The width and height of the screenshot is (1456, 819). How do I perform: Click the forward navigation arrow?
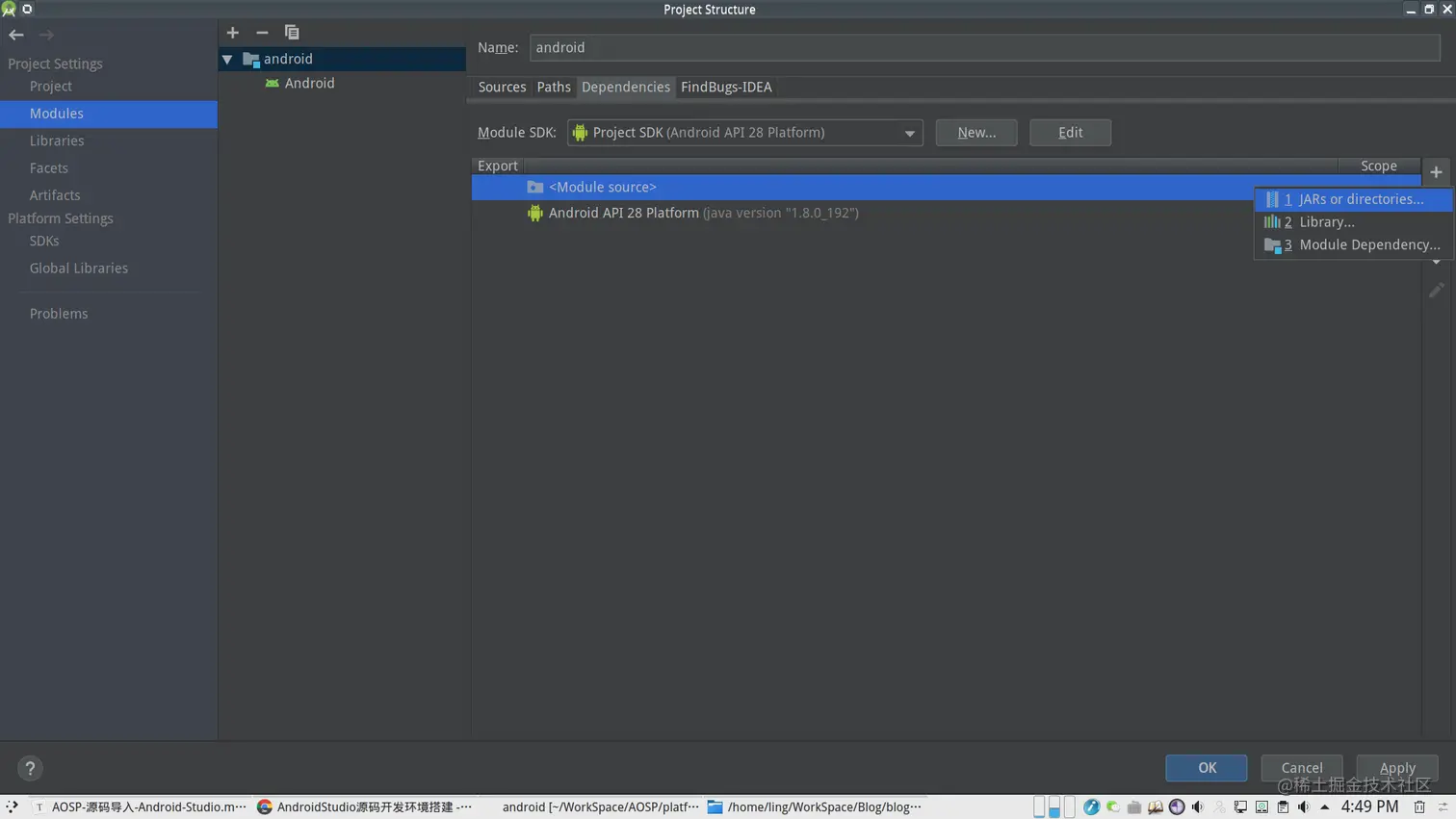pos(46,35)
